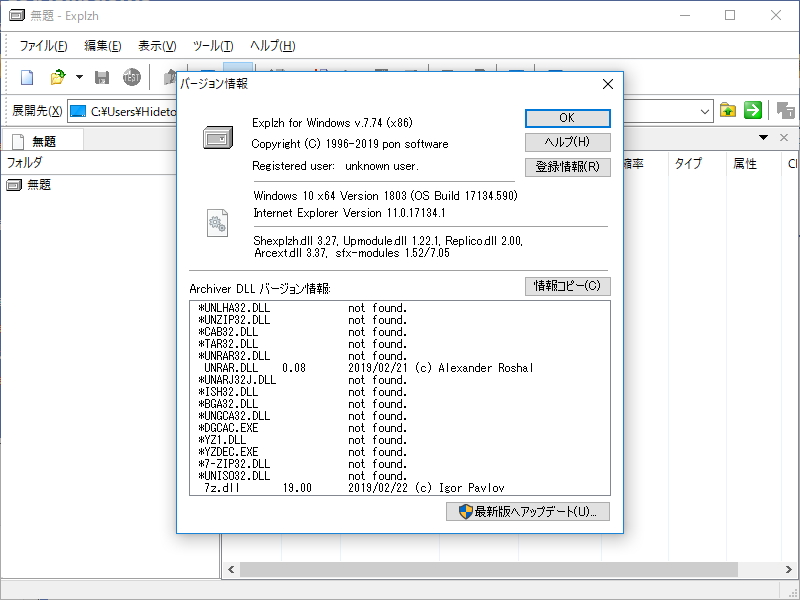Screen dimensions: 800x600
Task: Open an archive using the folder toolbar icon
Action: point(58,76)
